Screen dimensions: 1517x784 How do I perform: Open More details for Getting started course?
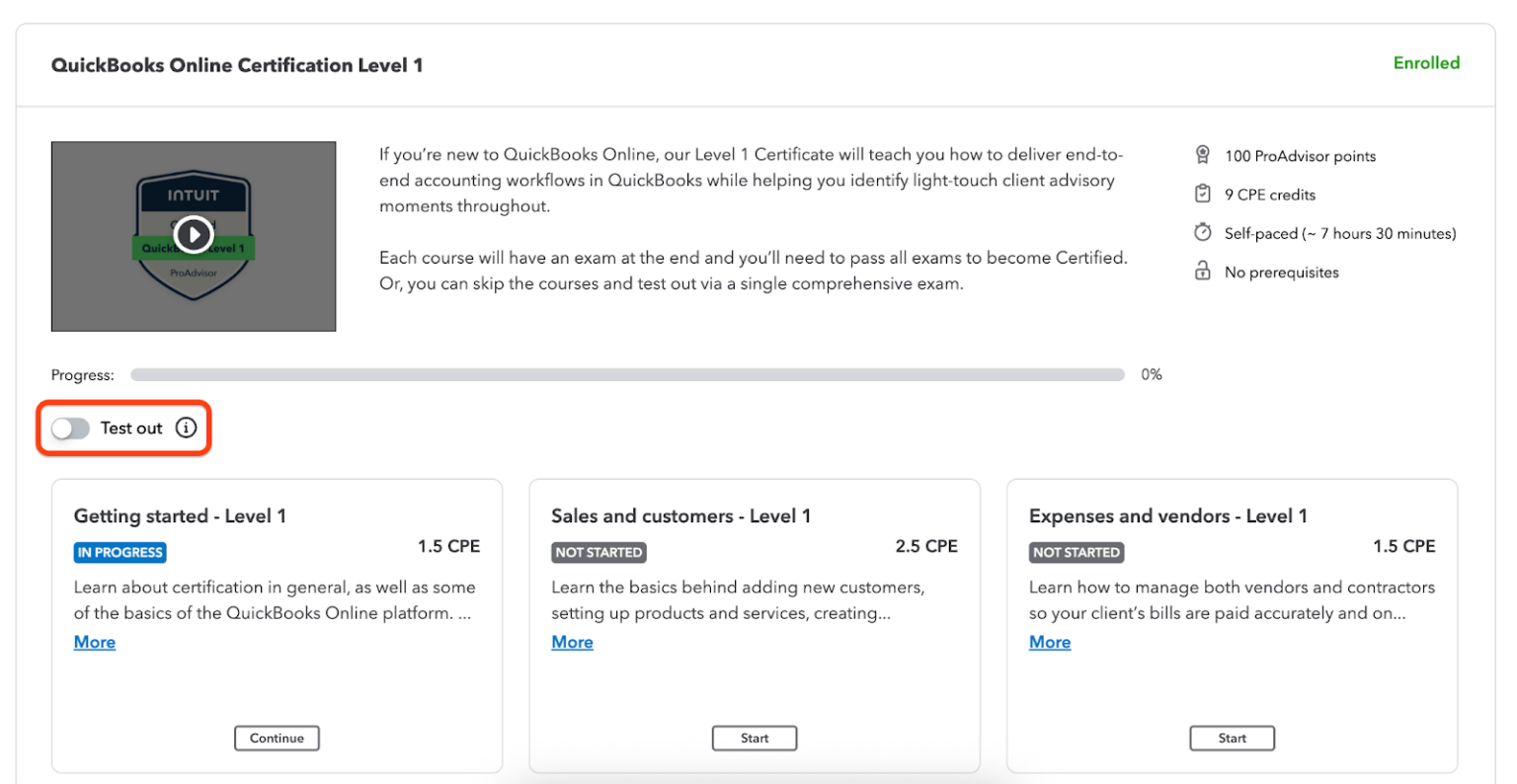click(94, 642)
